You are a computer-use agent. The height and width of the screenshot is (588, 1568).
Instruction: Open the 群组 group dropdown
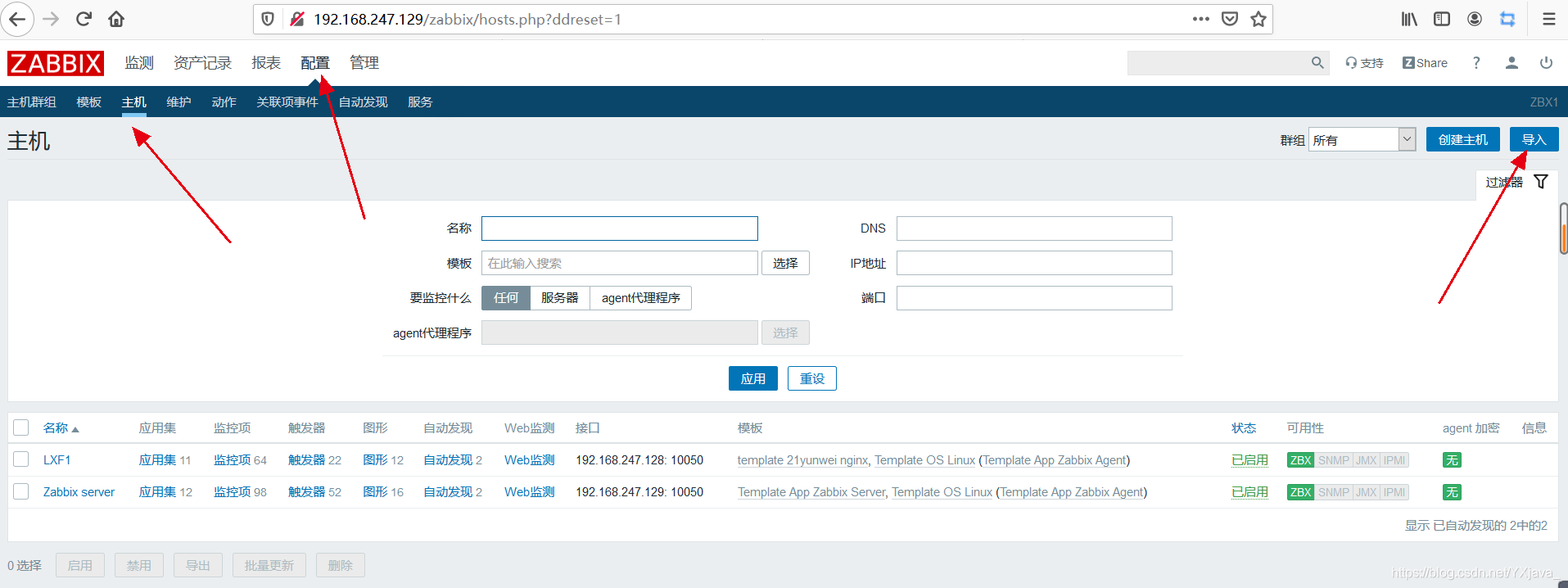tap(1362, 139)
